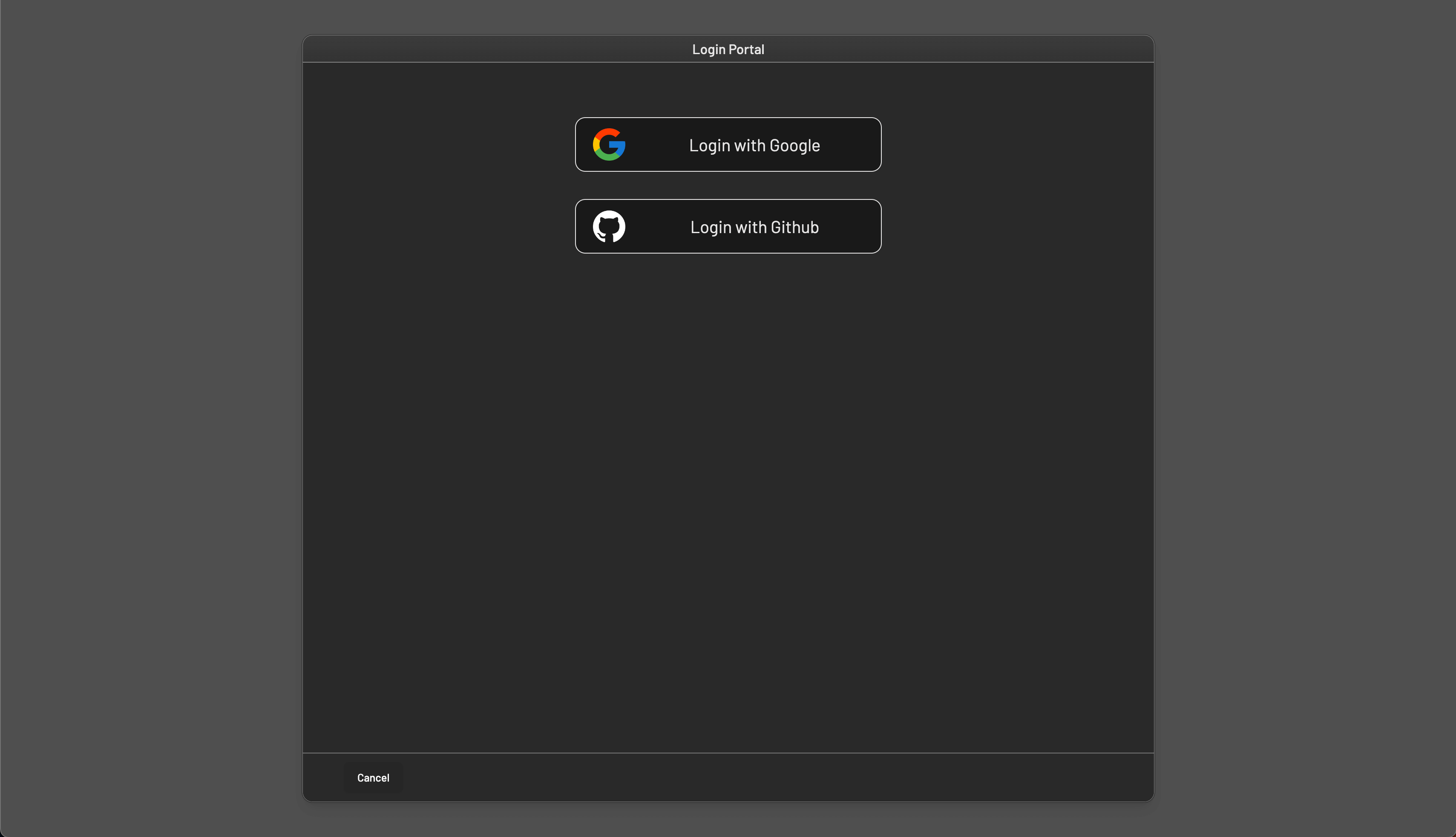Screen dimensions: 1456x837
Task: Click the multicolor Google G logo
Action: pos(608,144)
